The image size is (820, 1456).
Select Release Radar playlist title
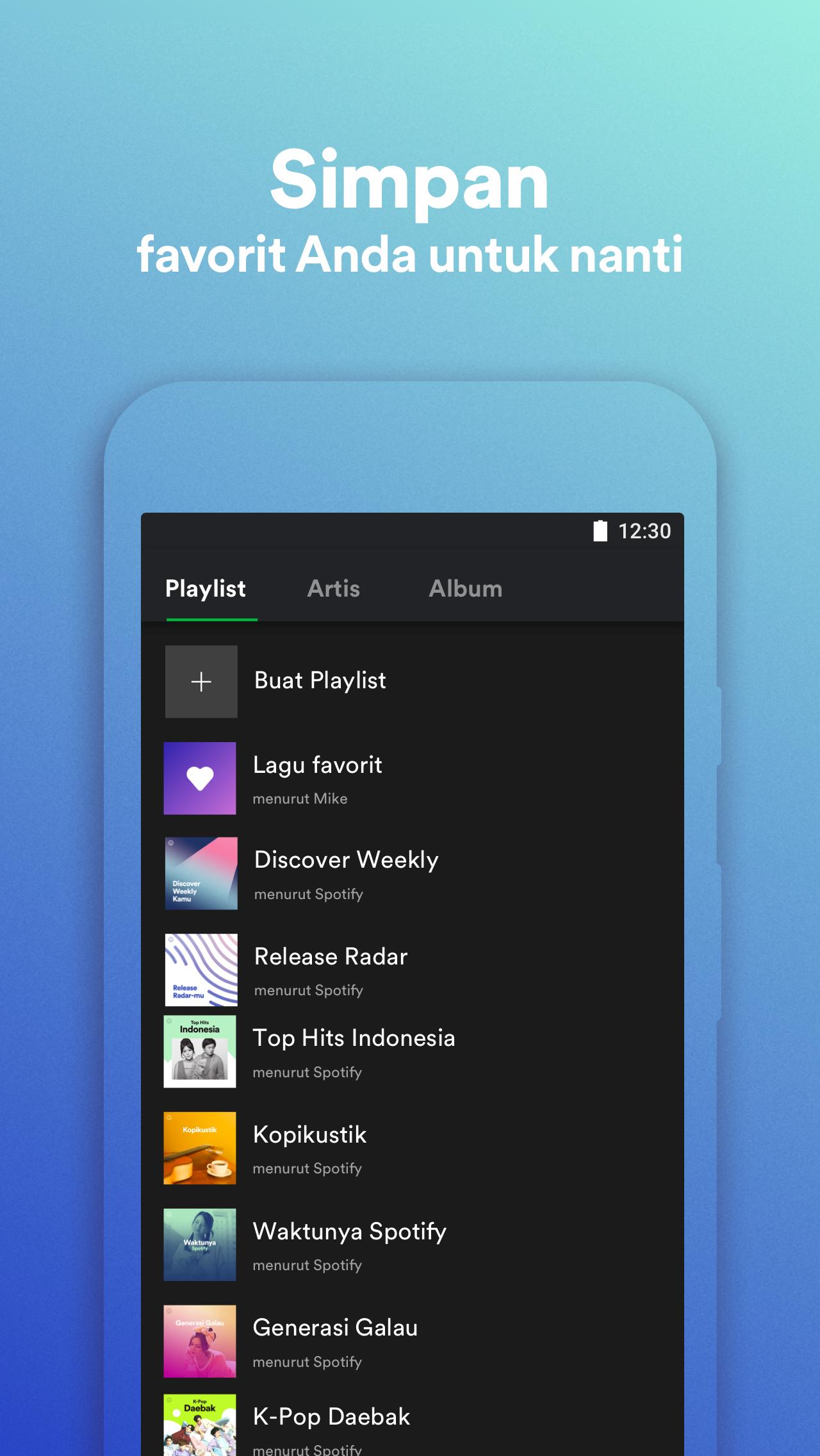pos(331,956)
